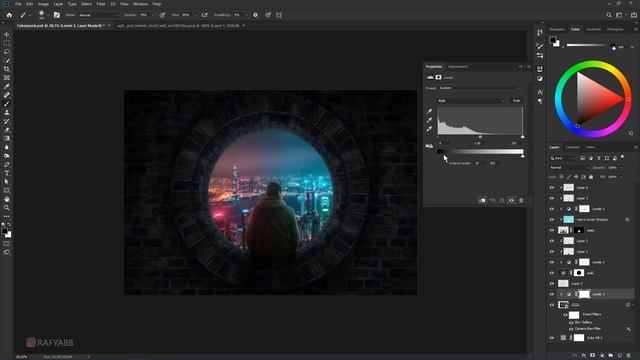Open the layer Opacity dropdown
This screenshot has width=640, height=360.
click(x=621, y=167)
